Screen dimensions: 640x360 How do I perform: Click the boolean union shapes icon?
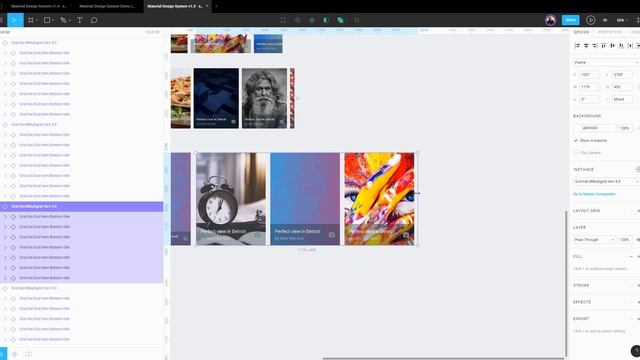click(x=340, y=20)
